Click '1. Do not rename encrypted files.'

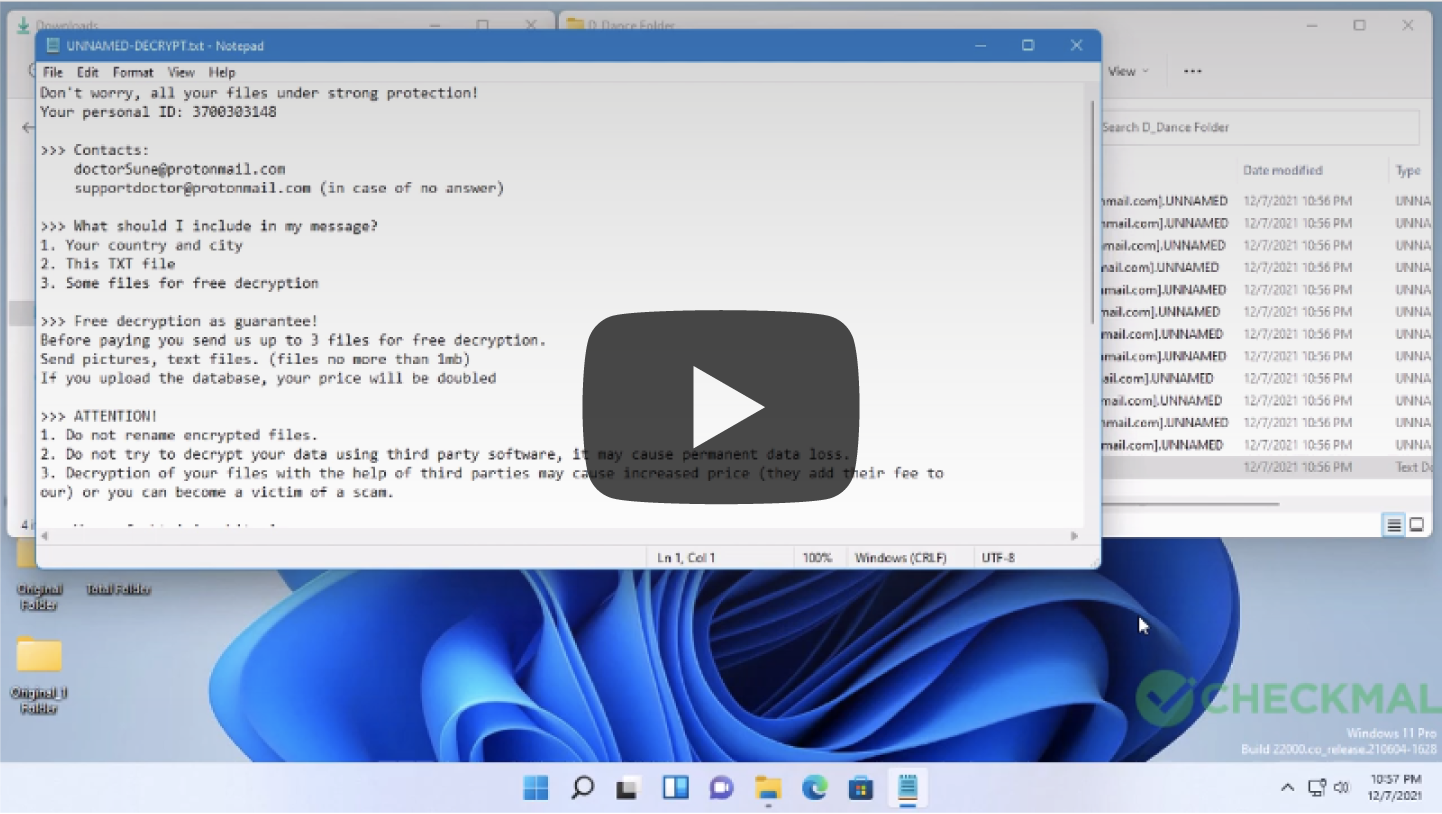[x=179, y=435]
